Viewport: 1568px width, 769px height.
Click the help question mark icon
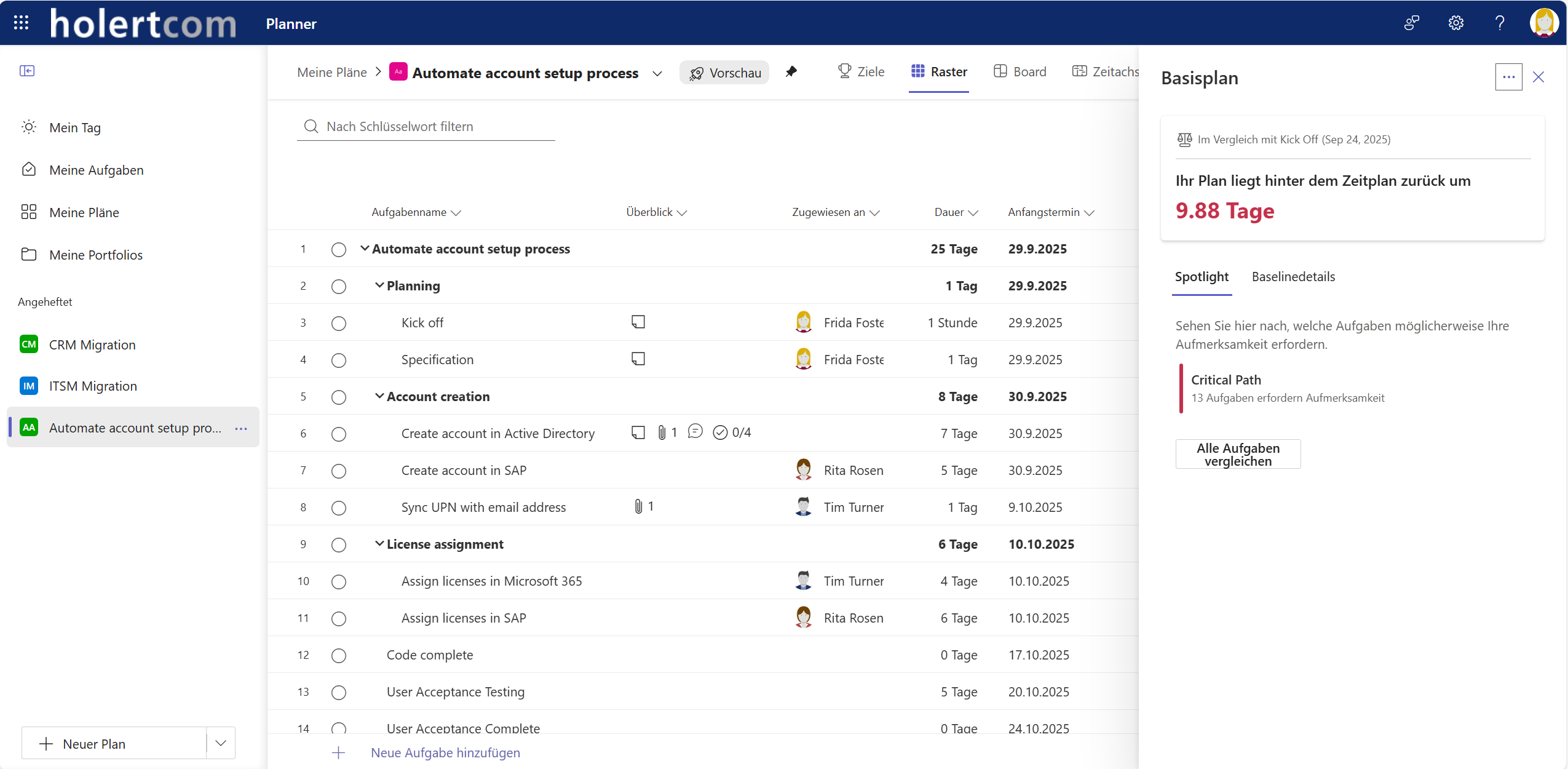1500,23
